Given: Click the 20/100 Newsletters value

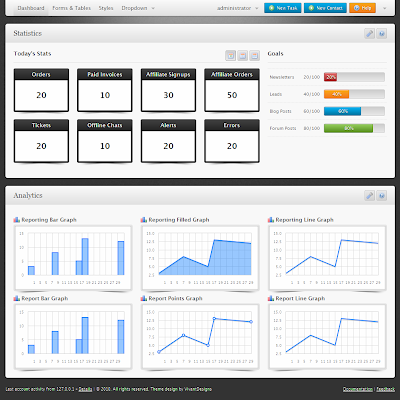Looking at the screenshot, I should click(312, 77).
